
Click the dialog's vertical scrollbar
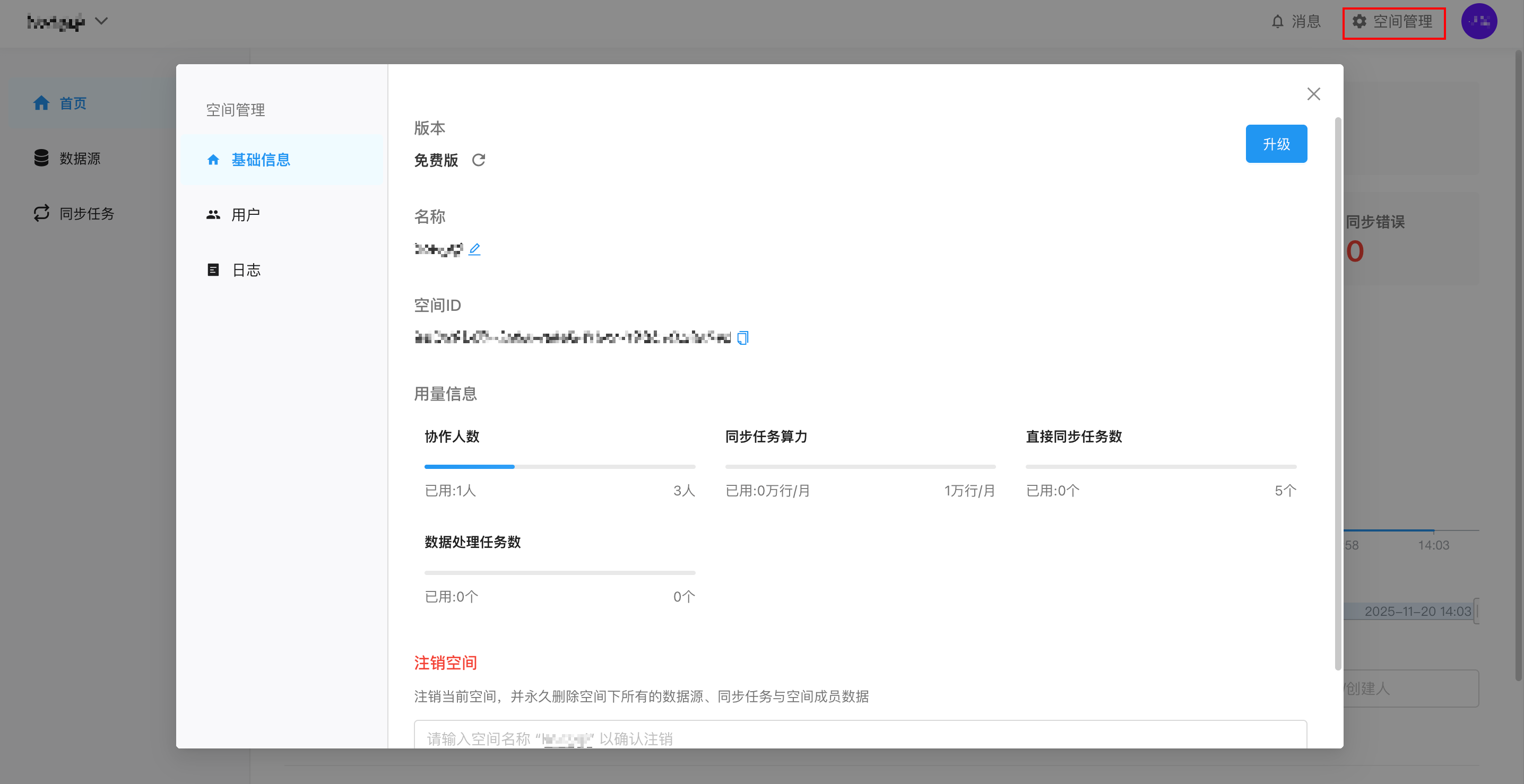coord(1338,393)
